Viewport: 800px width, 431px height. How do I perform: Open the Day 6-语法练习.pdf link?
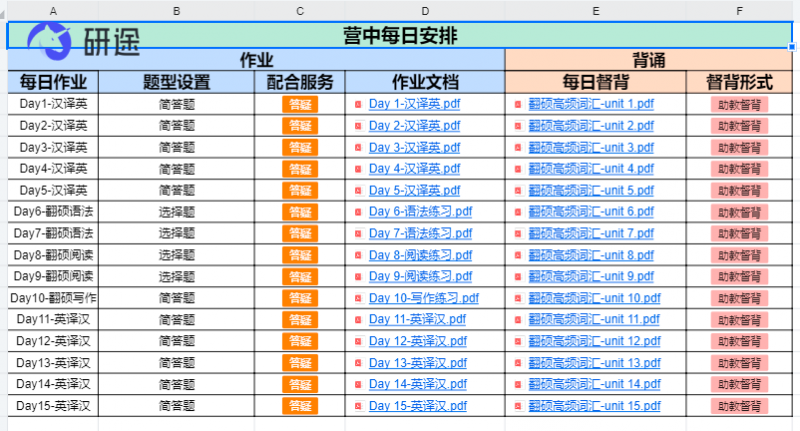[x=420, y=212]
